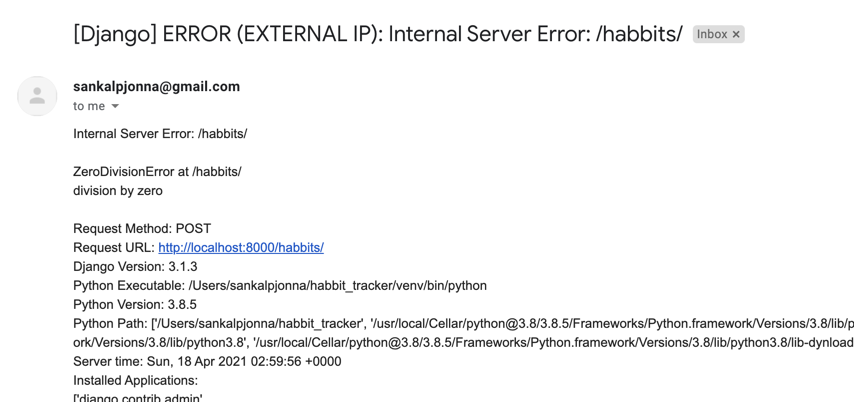Click the sender's profile avatar icon
Viewport: 854px width, 402px height.
point(37,96)
